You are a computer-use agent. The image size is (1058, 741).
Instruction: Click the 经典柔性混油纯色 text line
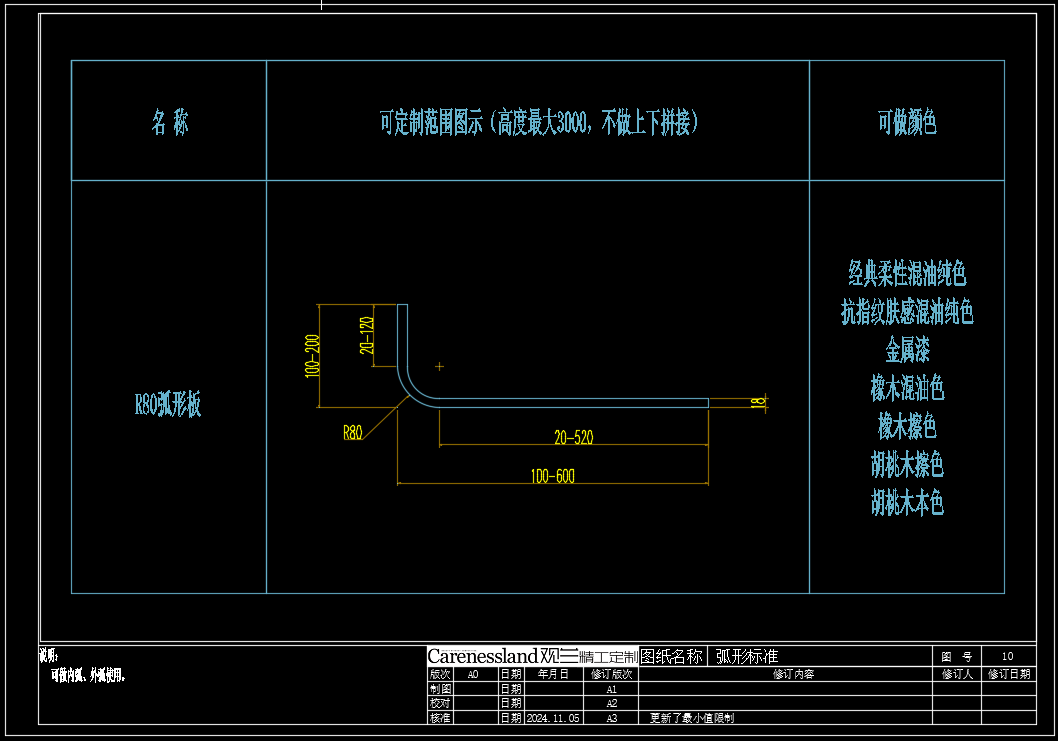coord(907,273)
